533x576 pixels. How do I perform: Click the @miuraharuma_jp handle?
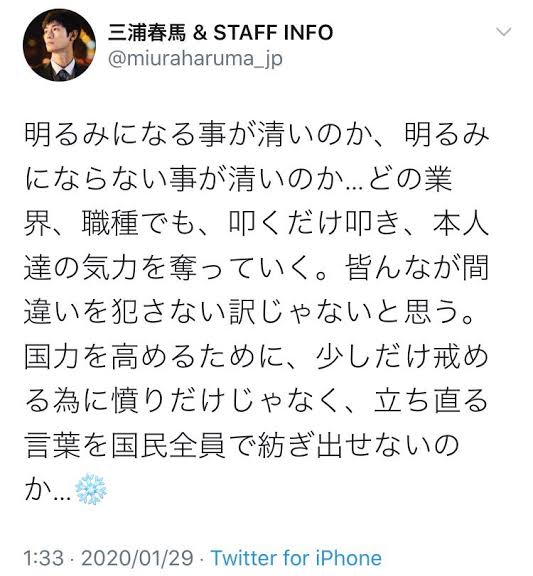[195, 59]
